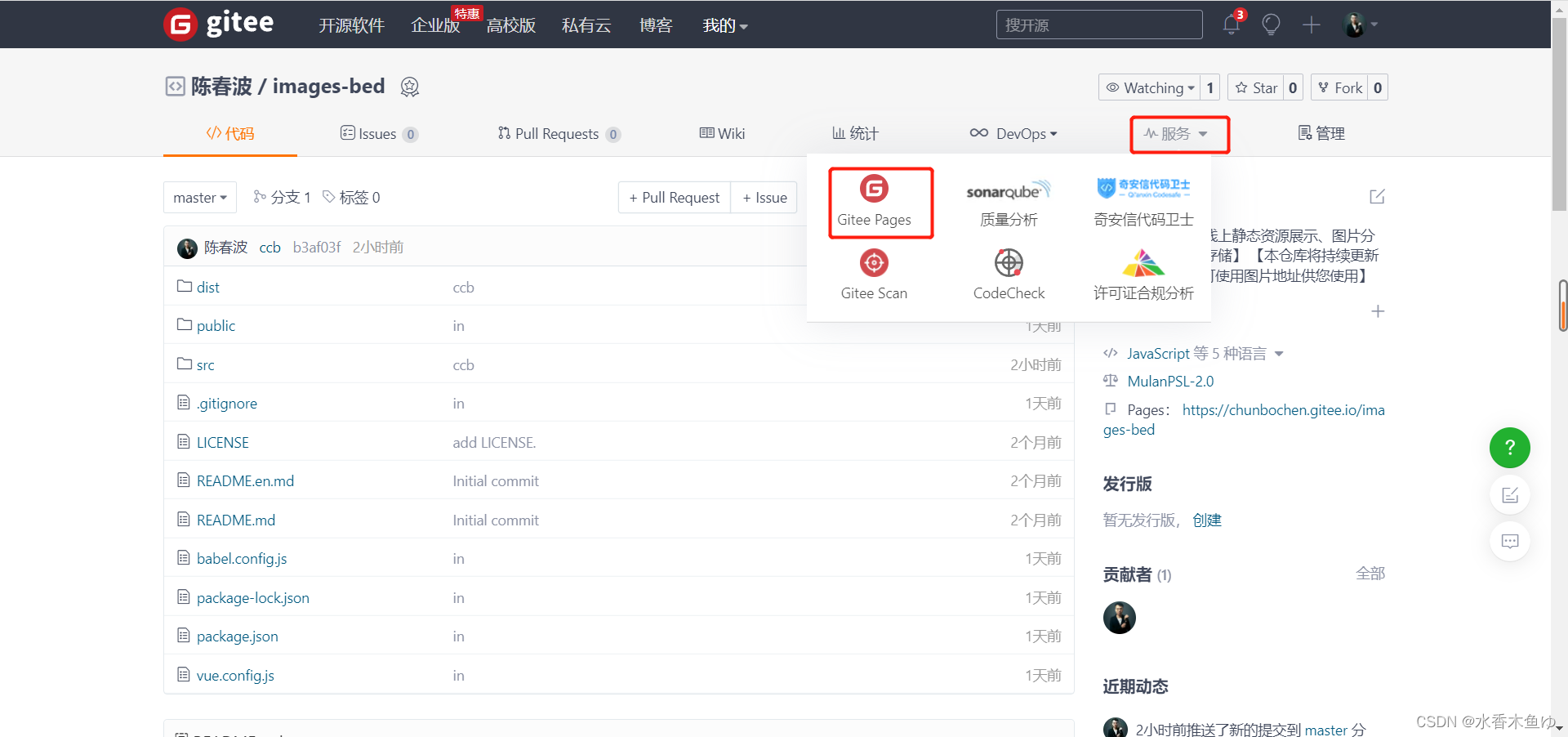Viewport: 1568px width, 737px height.
Task: Open vue.config.js file
Action: (235, 676)
